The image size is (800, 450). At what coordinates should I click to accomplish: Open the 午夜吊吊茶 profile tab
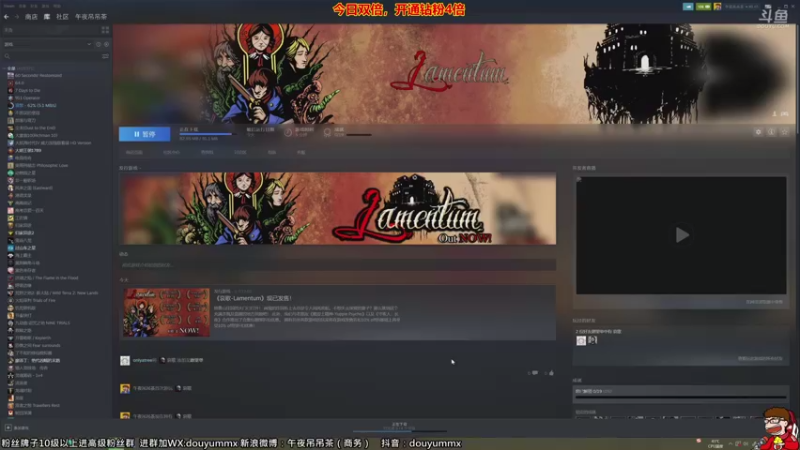pos(91,17)
